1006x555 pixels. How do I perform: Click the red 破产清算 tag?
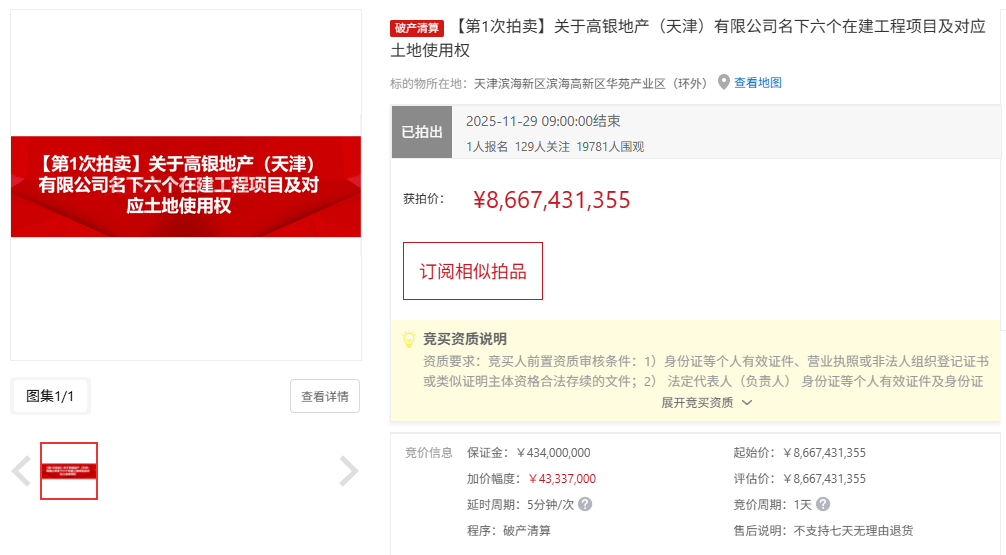416,29
